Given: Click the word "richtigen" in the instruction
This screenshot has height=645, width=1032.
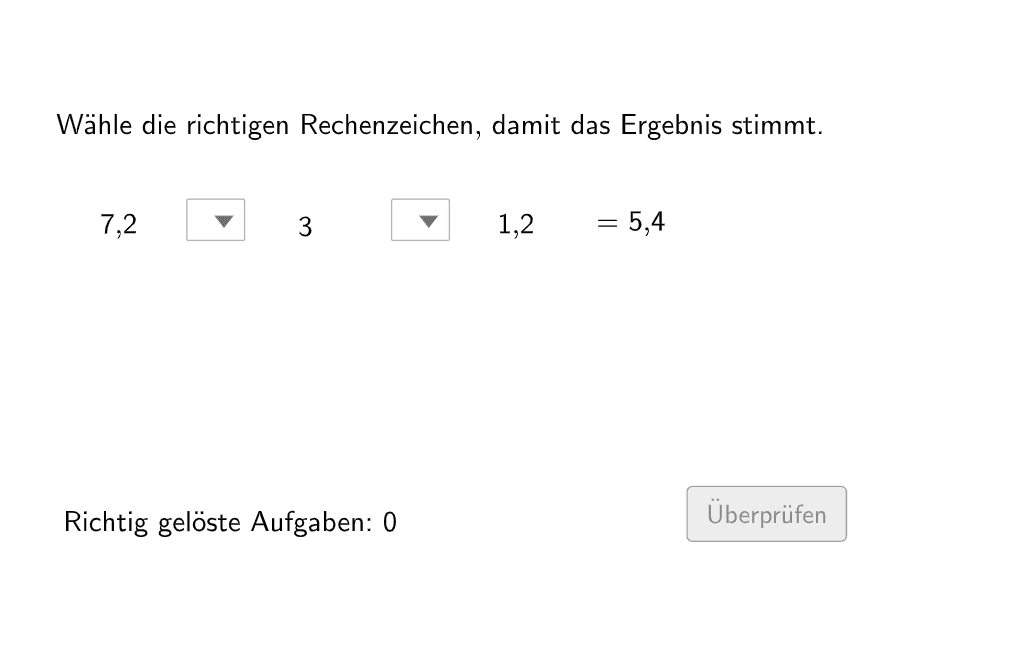Looking at the screenshot, I should click(x=238, y=127).
